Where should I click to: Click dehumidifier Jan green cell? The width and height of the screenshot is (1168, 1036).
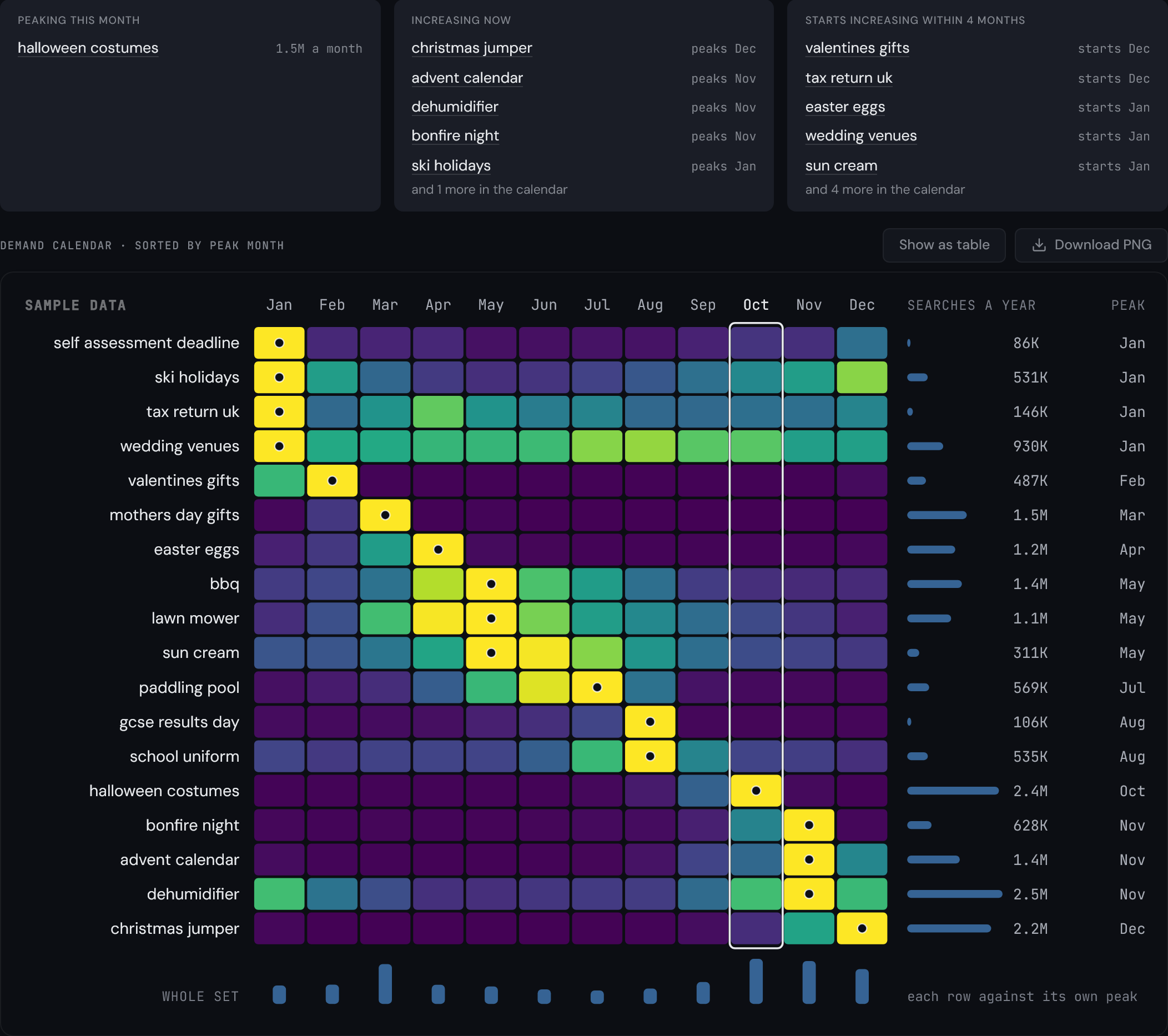[x=279, y=894]
